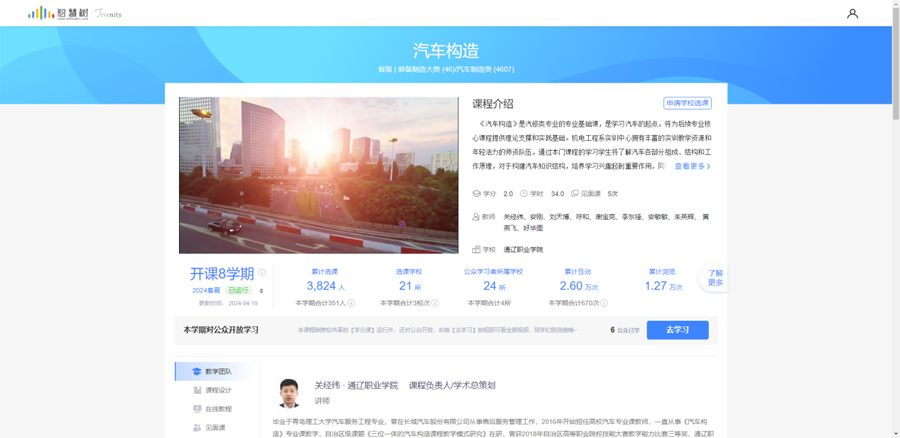Open the 了解更多 floating side tab
This screenshot has width=900, height=438.
(715, 278)
